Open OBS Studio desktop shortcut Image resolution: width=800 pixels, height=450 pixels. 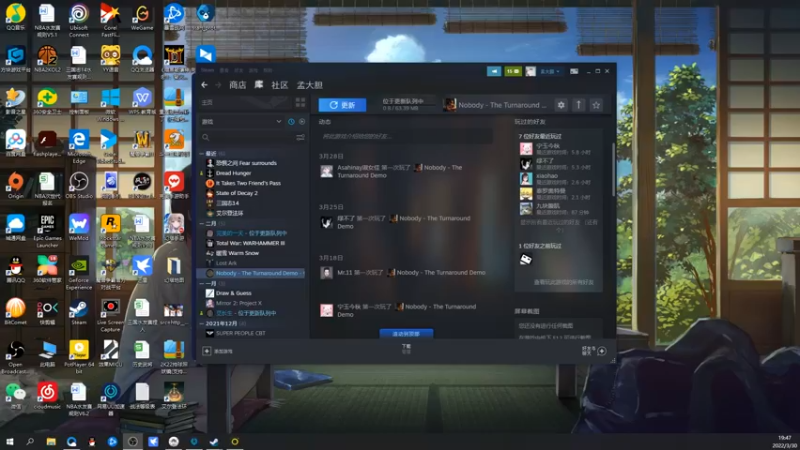pyautogui.click(x=79, y=186)
